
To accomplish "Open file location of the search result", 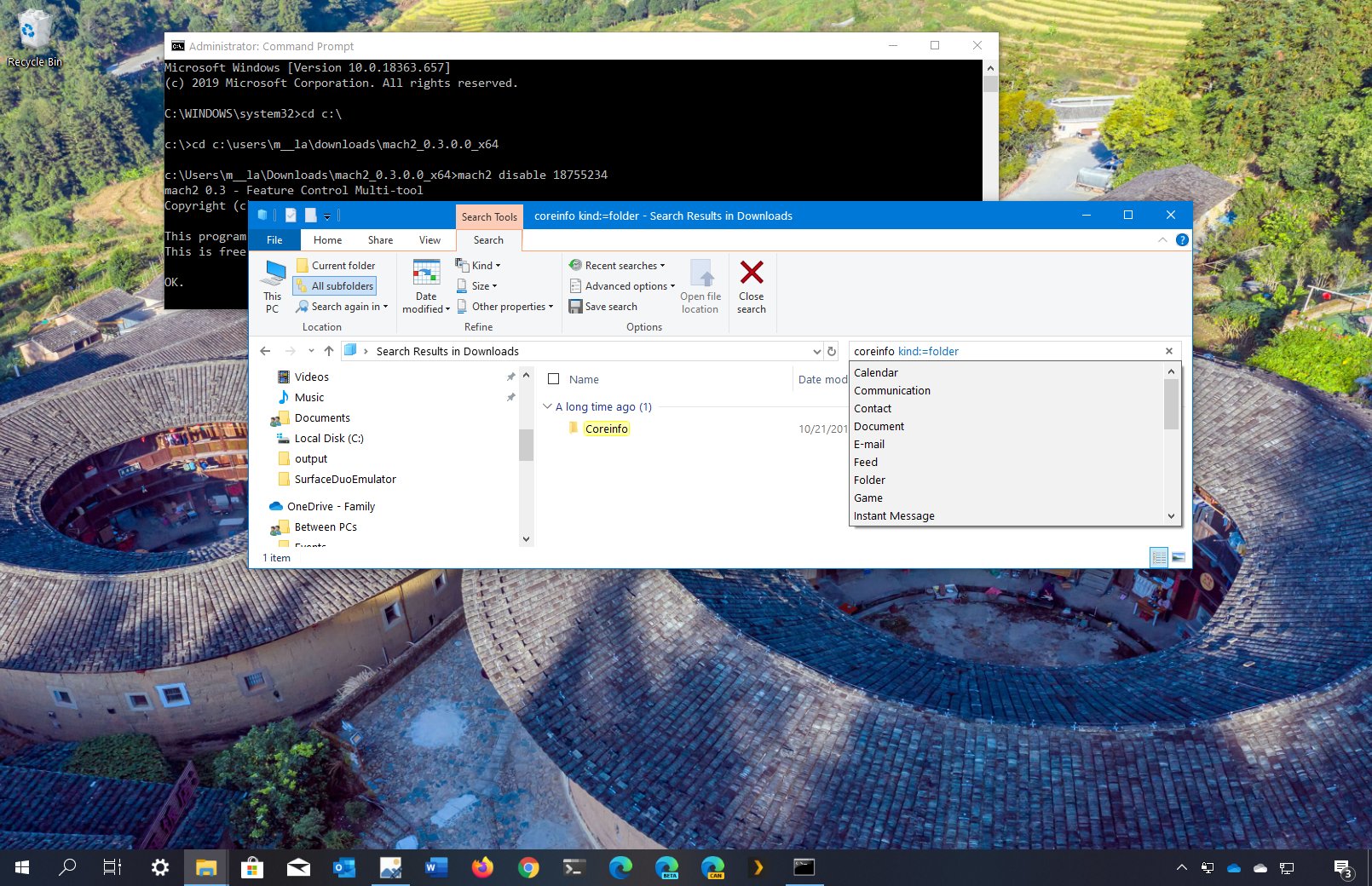I will 700,286.
